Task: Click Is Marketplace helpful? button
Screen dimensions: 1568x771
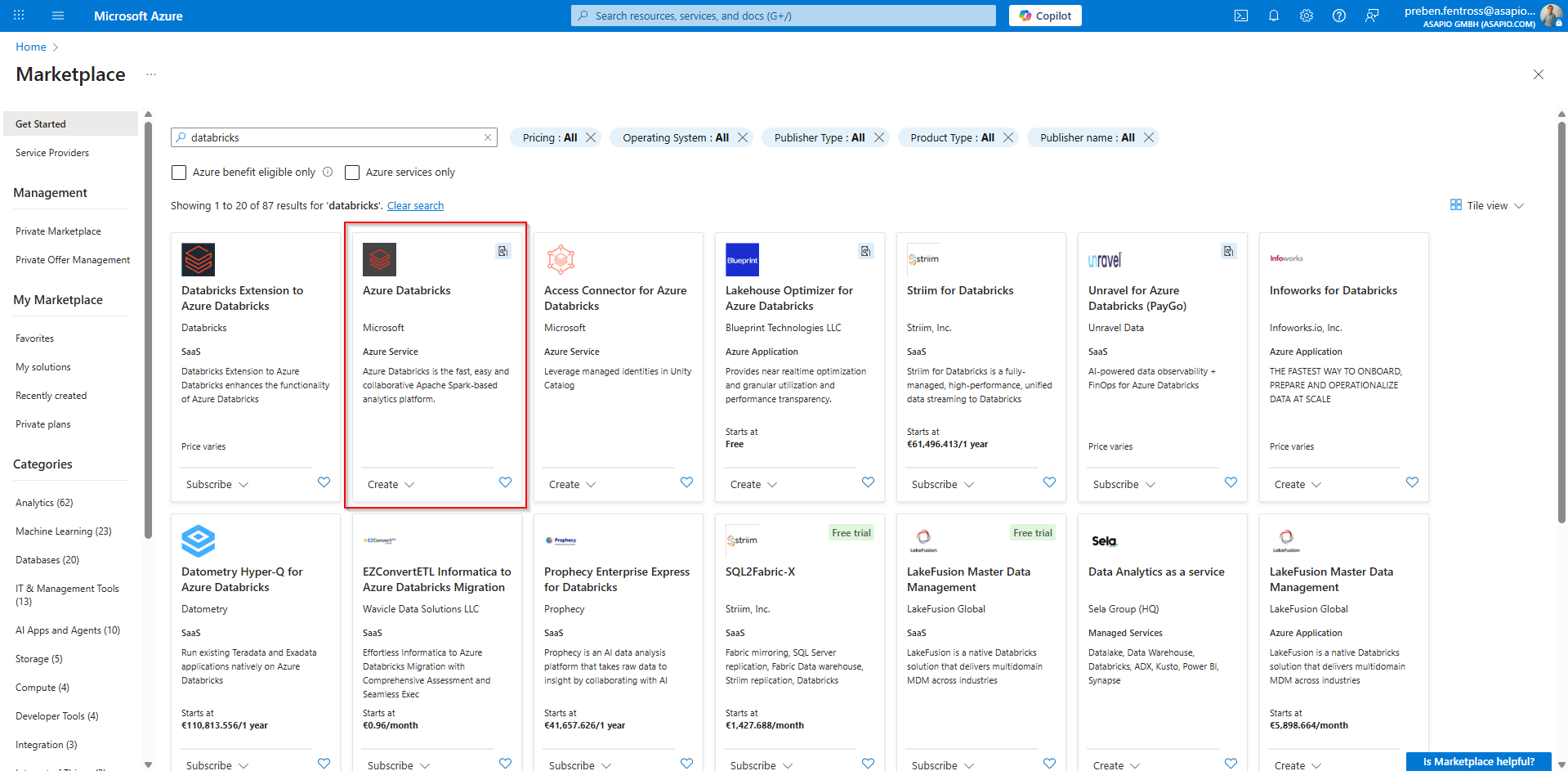Action: pyautogui.click(x=1478, y=761)
